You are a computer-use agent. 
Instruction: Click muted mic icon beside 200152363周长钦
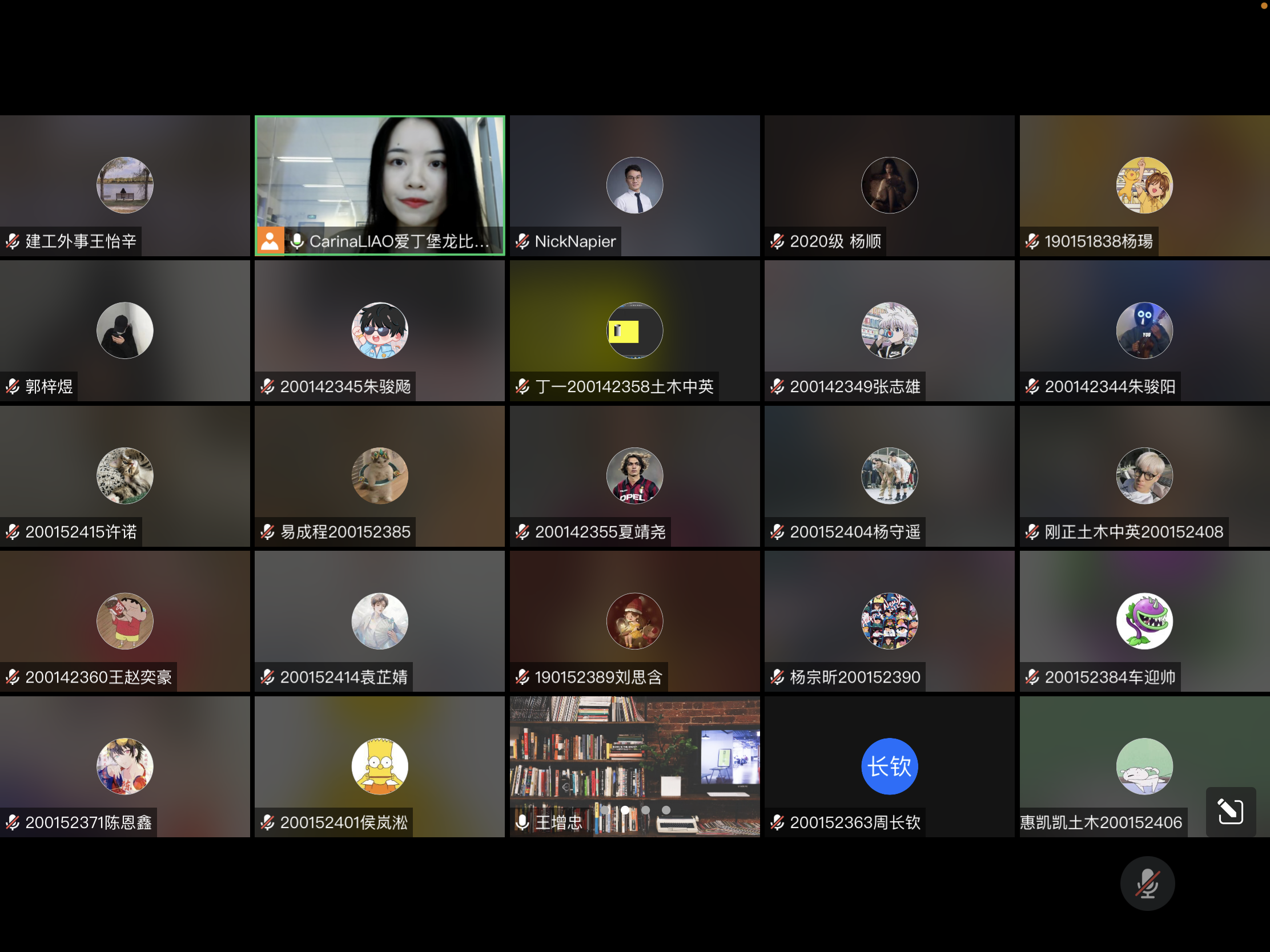point(777,822)
